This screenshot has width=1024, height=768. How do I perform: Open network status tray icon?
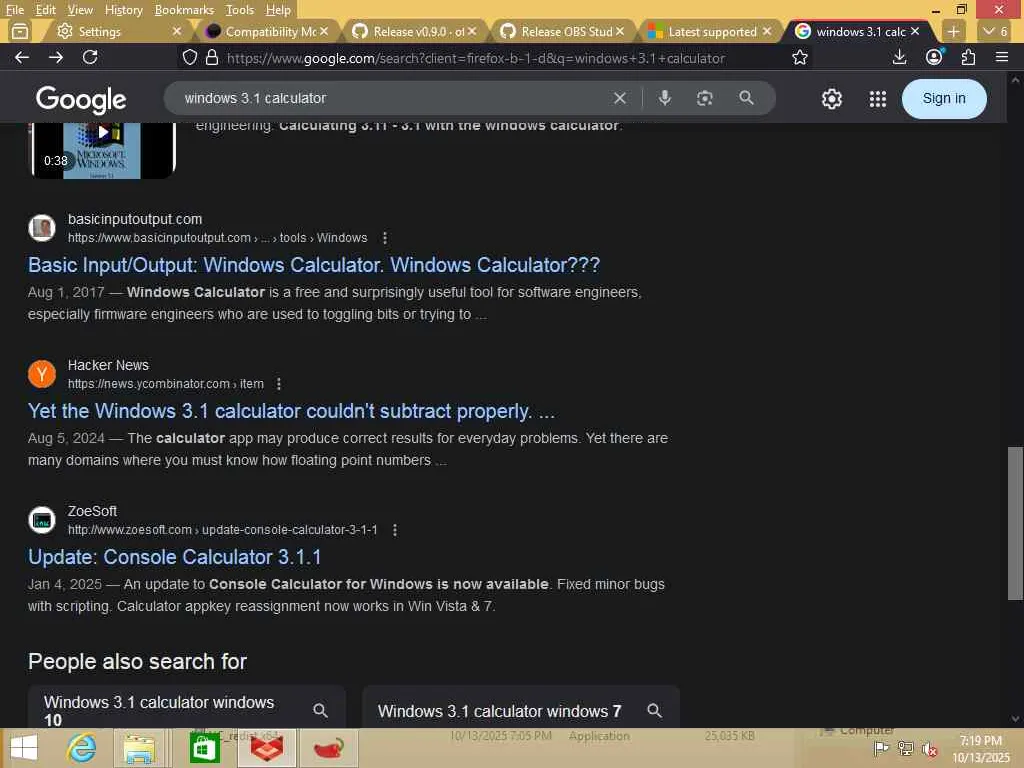[905, 748]
